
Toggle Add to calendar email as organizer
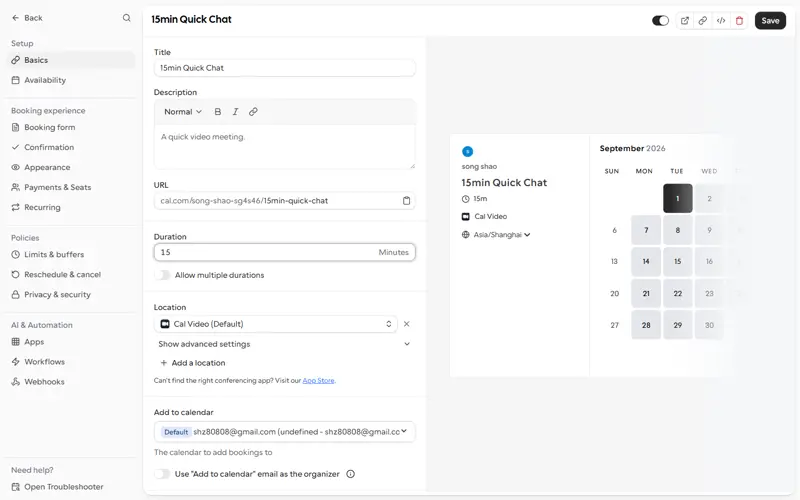point(162,474)
